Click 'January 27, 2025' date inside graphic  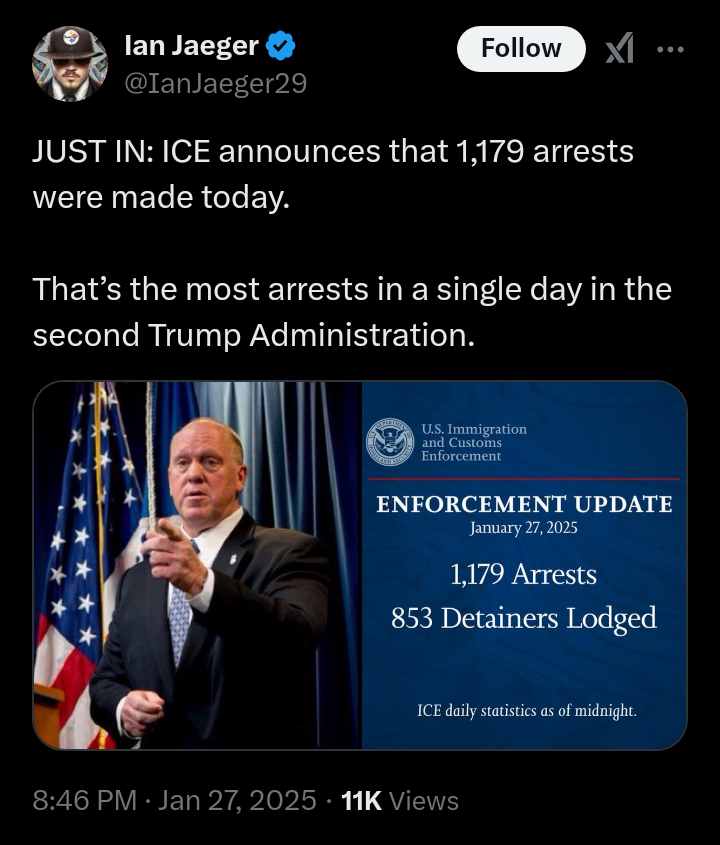pyautogui.click(x=523, y=529)
